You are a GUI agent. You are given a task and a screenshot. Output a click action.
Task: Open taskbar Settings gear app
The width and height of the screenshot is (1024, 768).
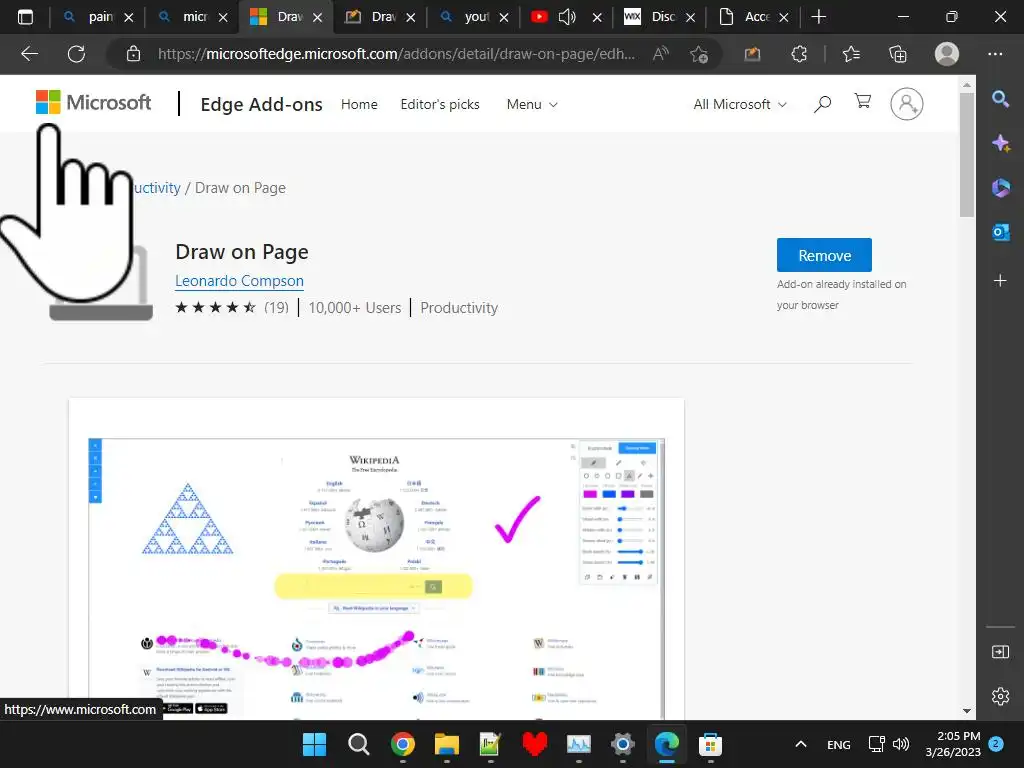coord(622,744)
